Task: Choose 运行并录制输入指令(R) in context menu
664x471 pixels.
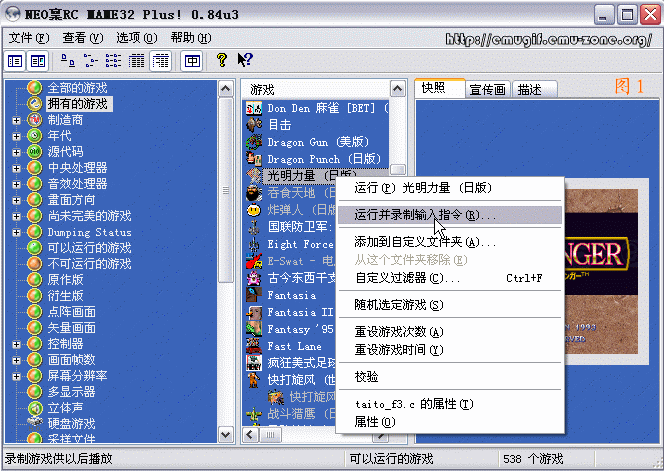Action: pos(450,215)
